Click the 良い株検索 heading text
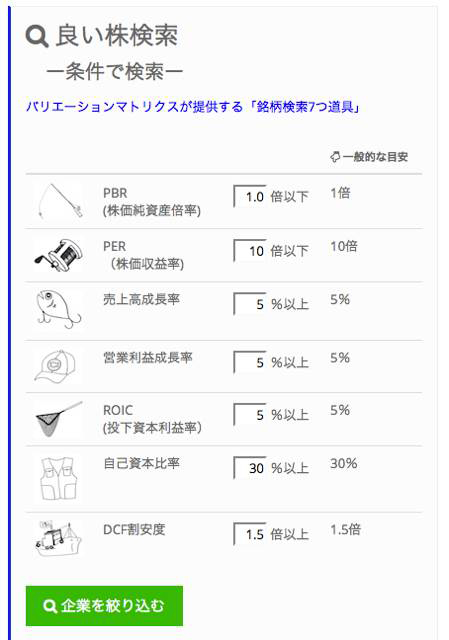 (x=117, y=36)
